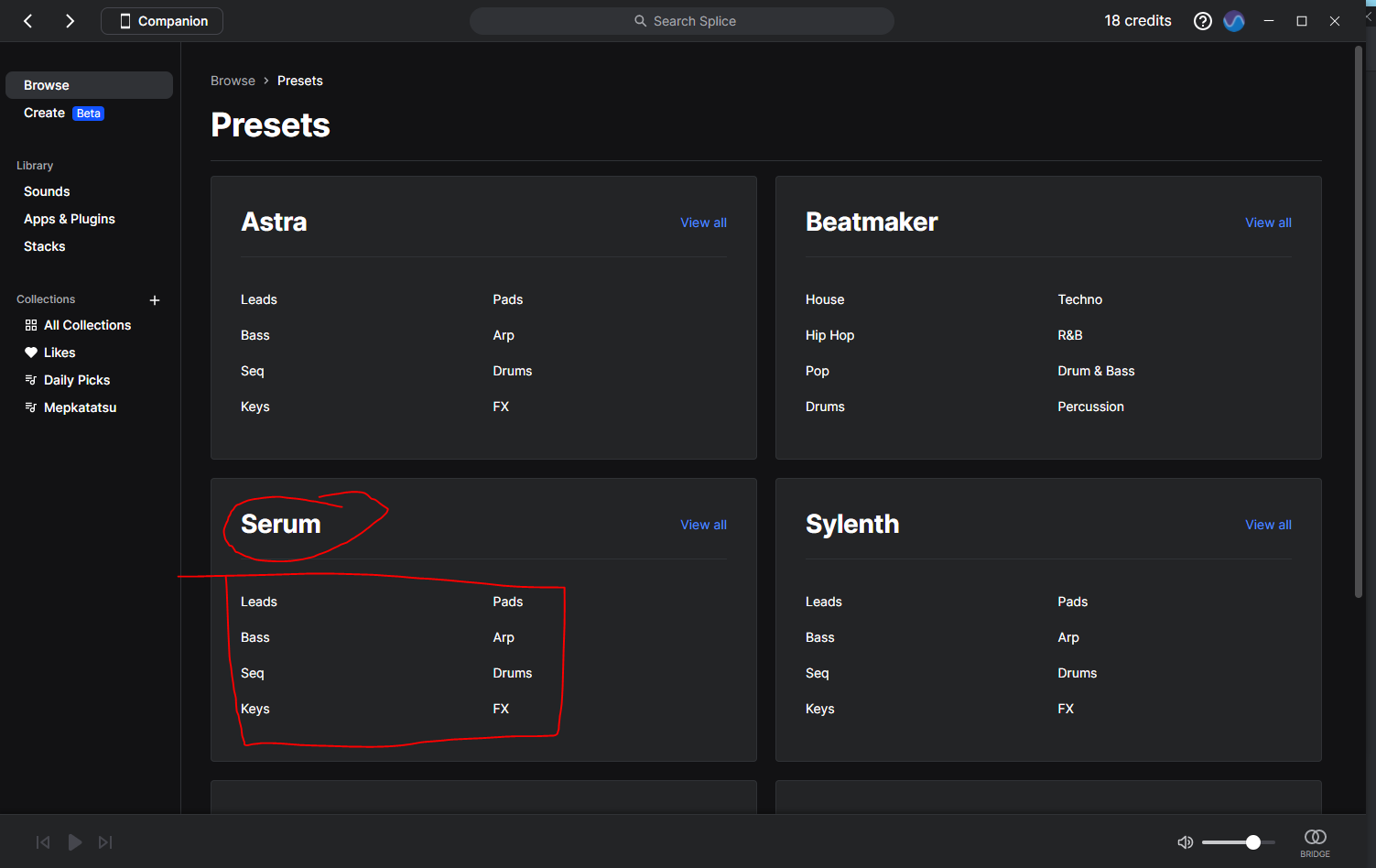
Task: Mute audio with speaker icon
Action: [1186, 842]
